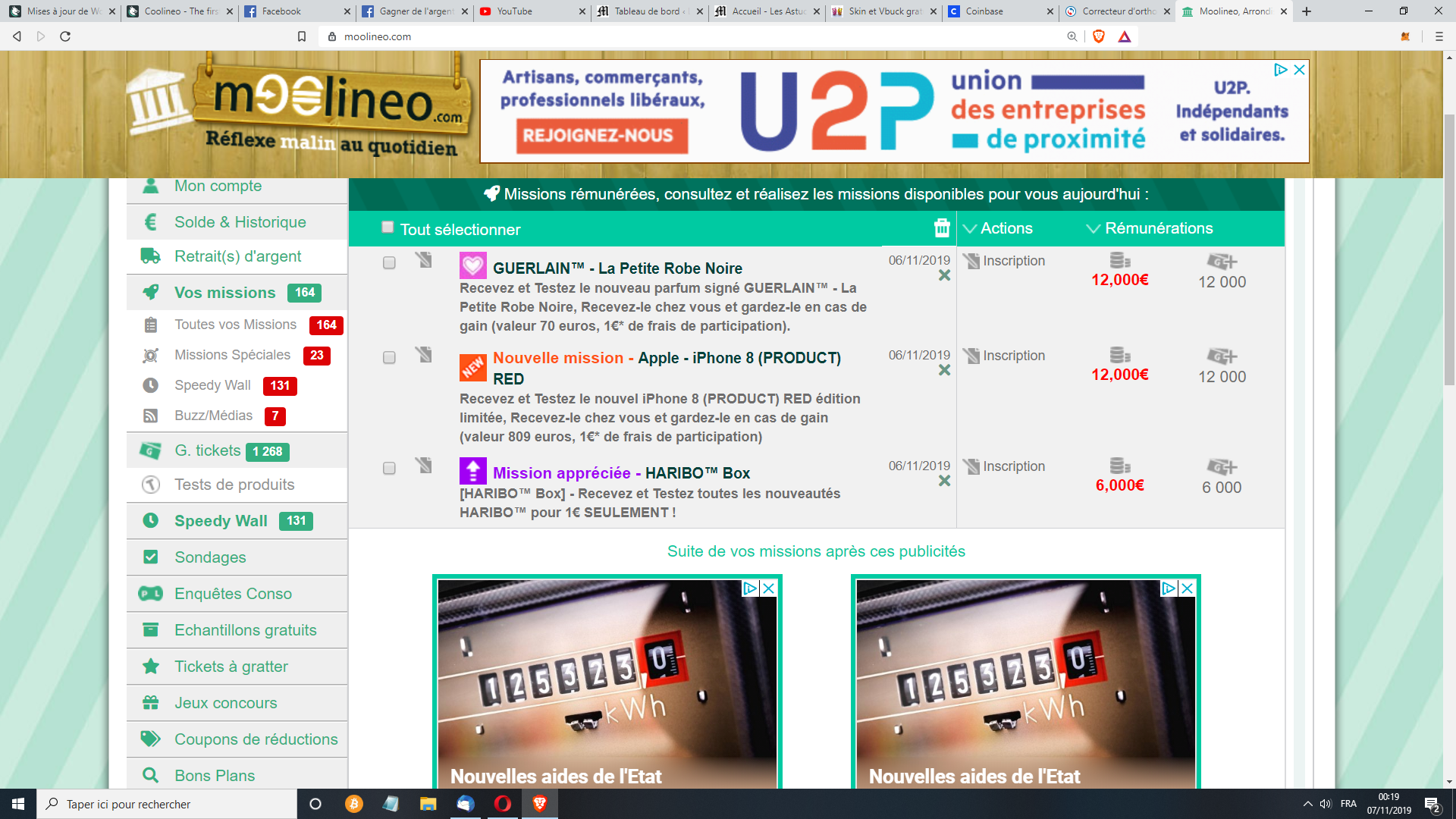Switch to the Facebook tab
1456x819 pixels.
click(x=297, y=11)
